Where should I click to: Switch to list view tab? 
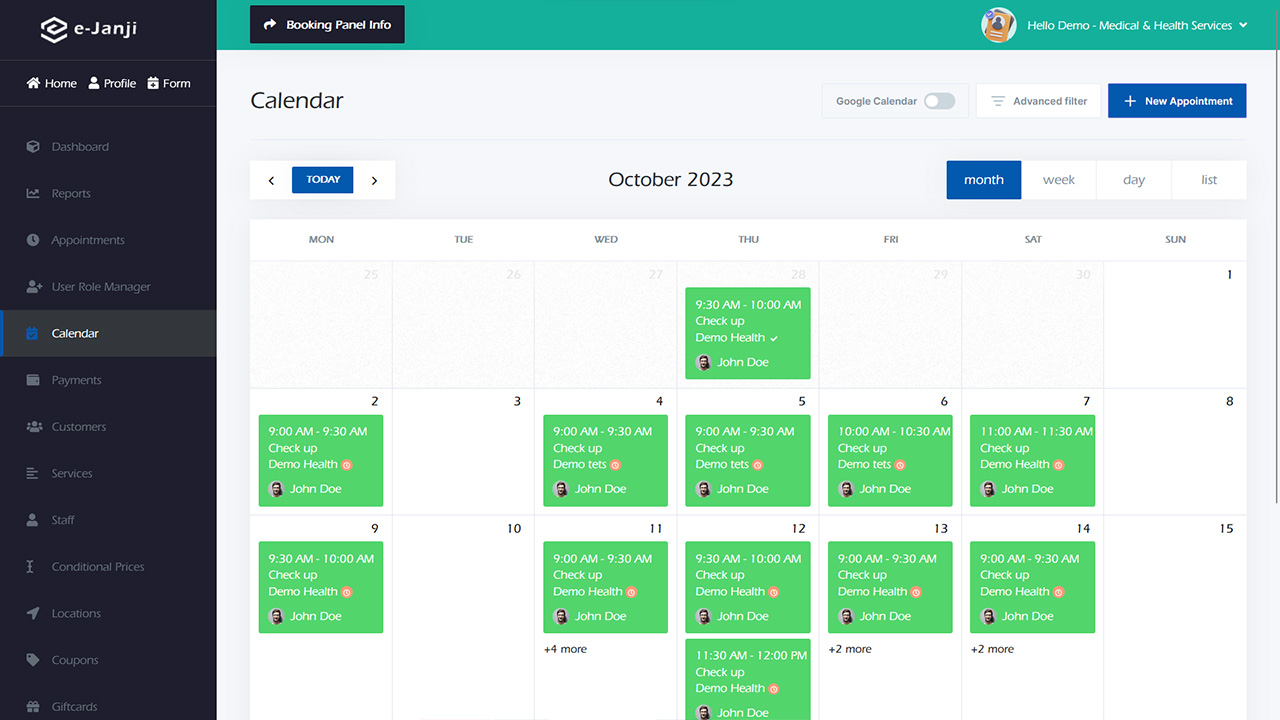1209,180
